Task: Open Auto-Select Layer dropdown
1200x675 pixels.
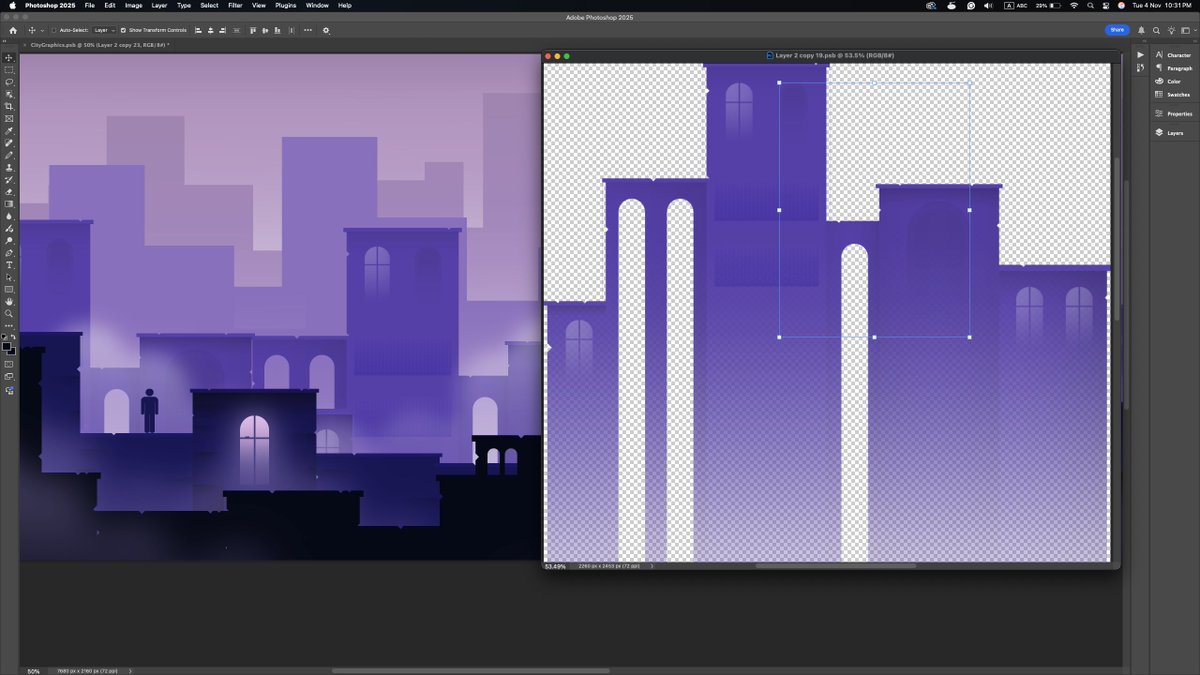Action: (x=105, y=30)
